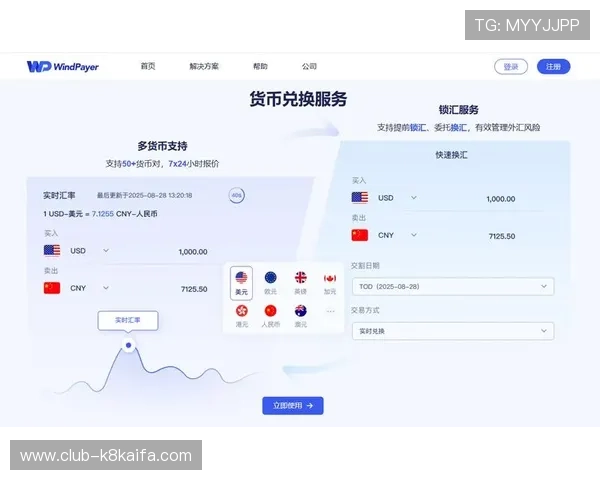Open the 交割日期 TOD dropdown
The height and width of the screenshot is (480, 600).
point(453,286)
